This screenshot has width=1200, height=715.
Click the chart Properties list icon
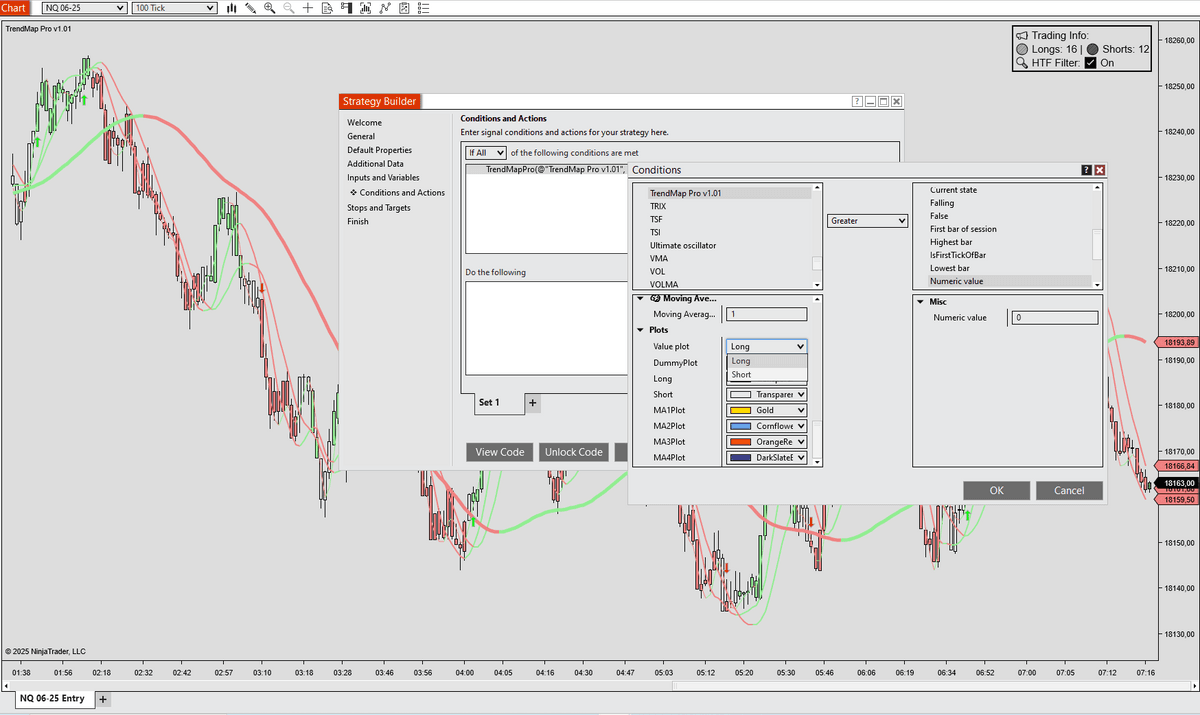[422, 8]
